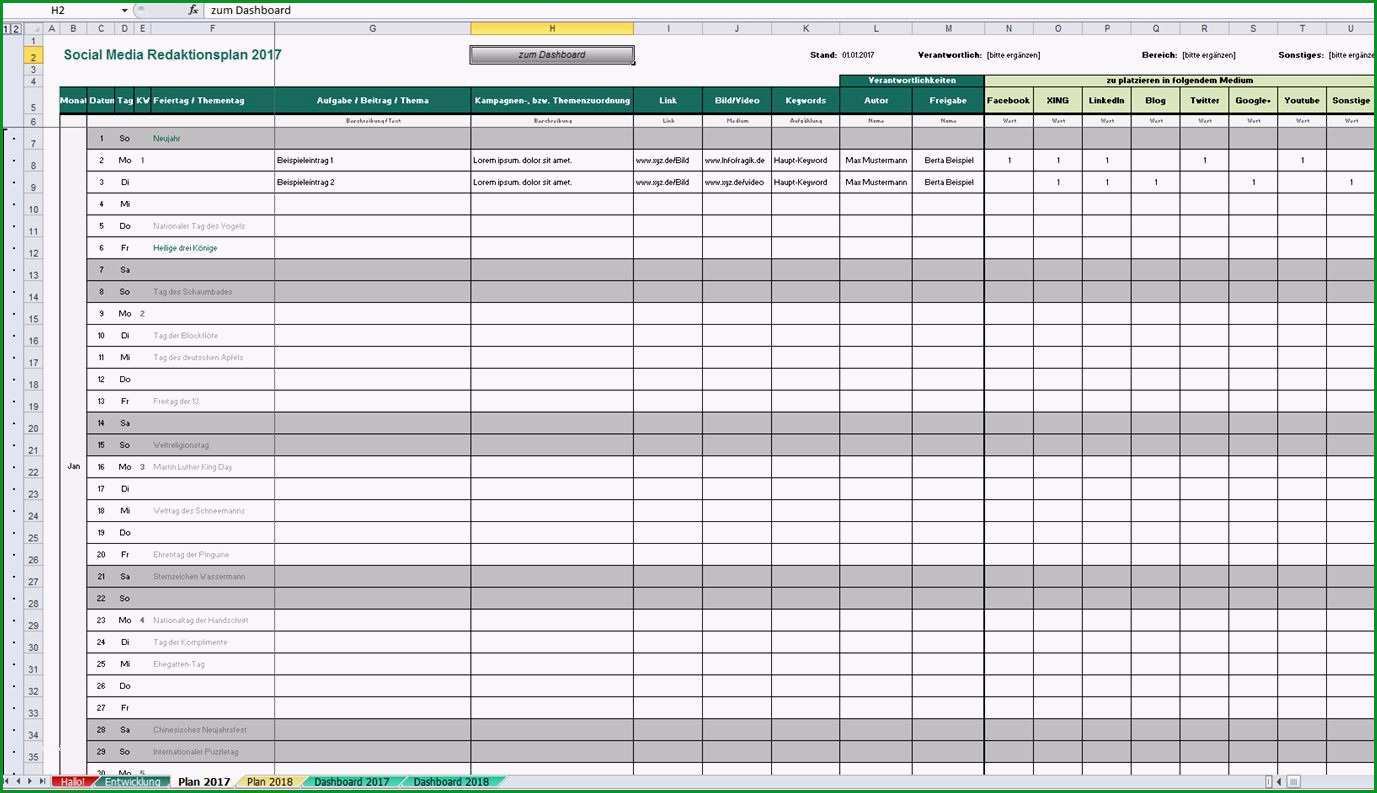Click bitte ergänzen next to Bereich

1208,55
